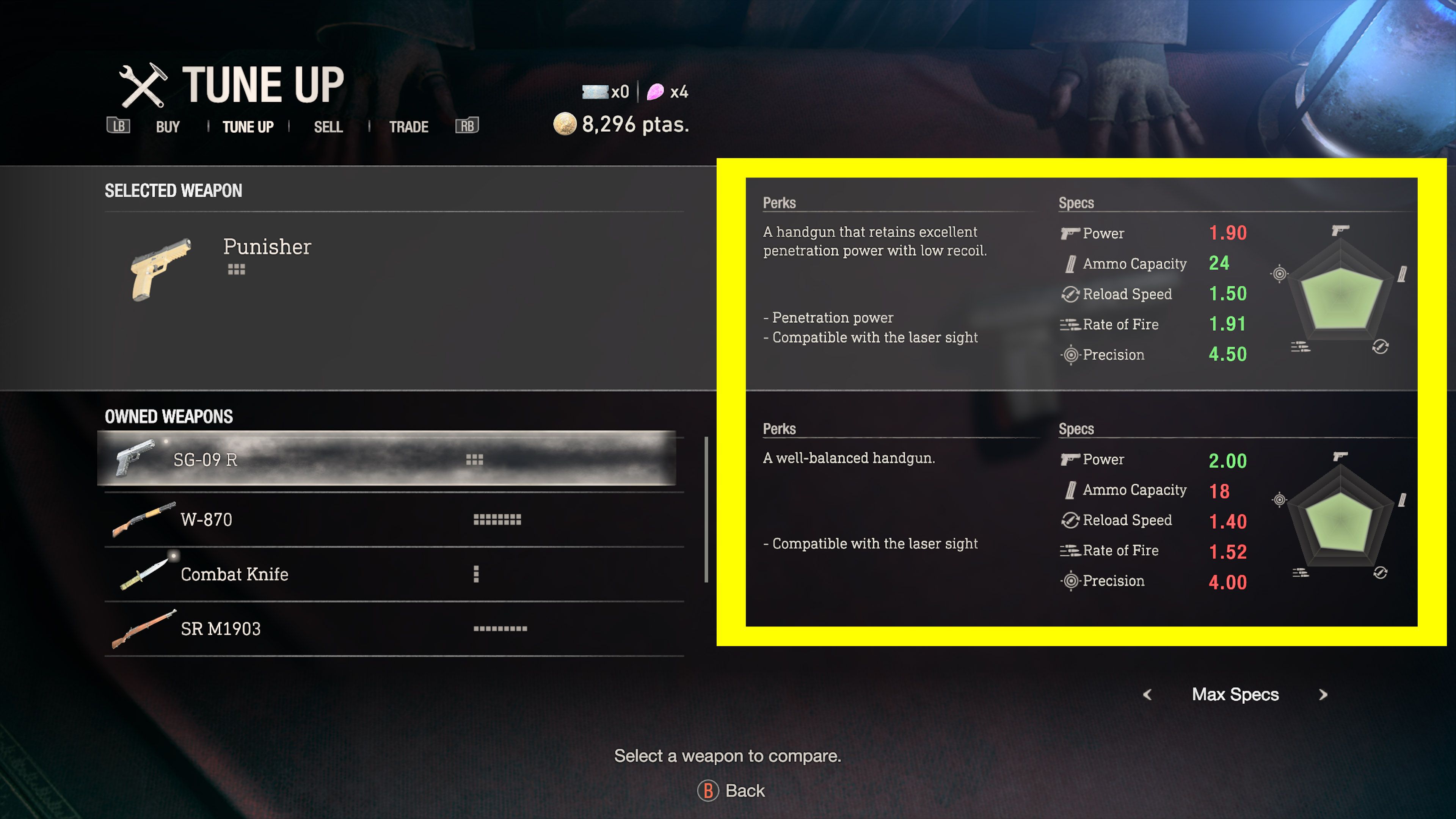1456x819 pixels.
Task: Navigate right with the Max Specs arrow
Action: point(1323,694)
